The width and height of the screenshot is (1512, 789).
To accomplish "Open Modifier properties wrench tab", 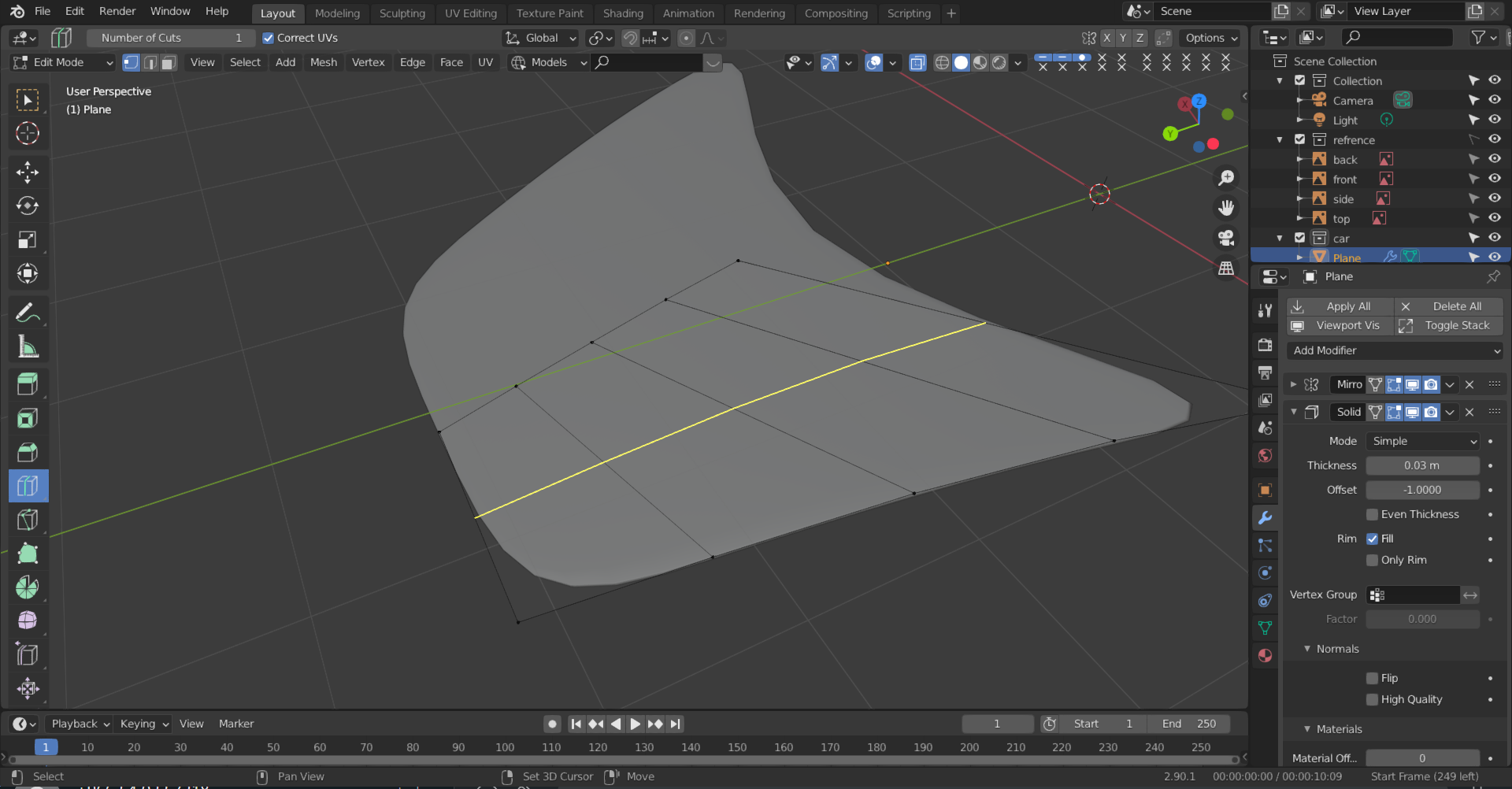I will (x=1266, y=518).
